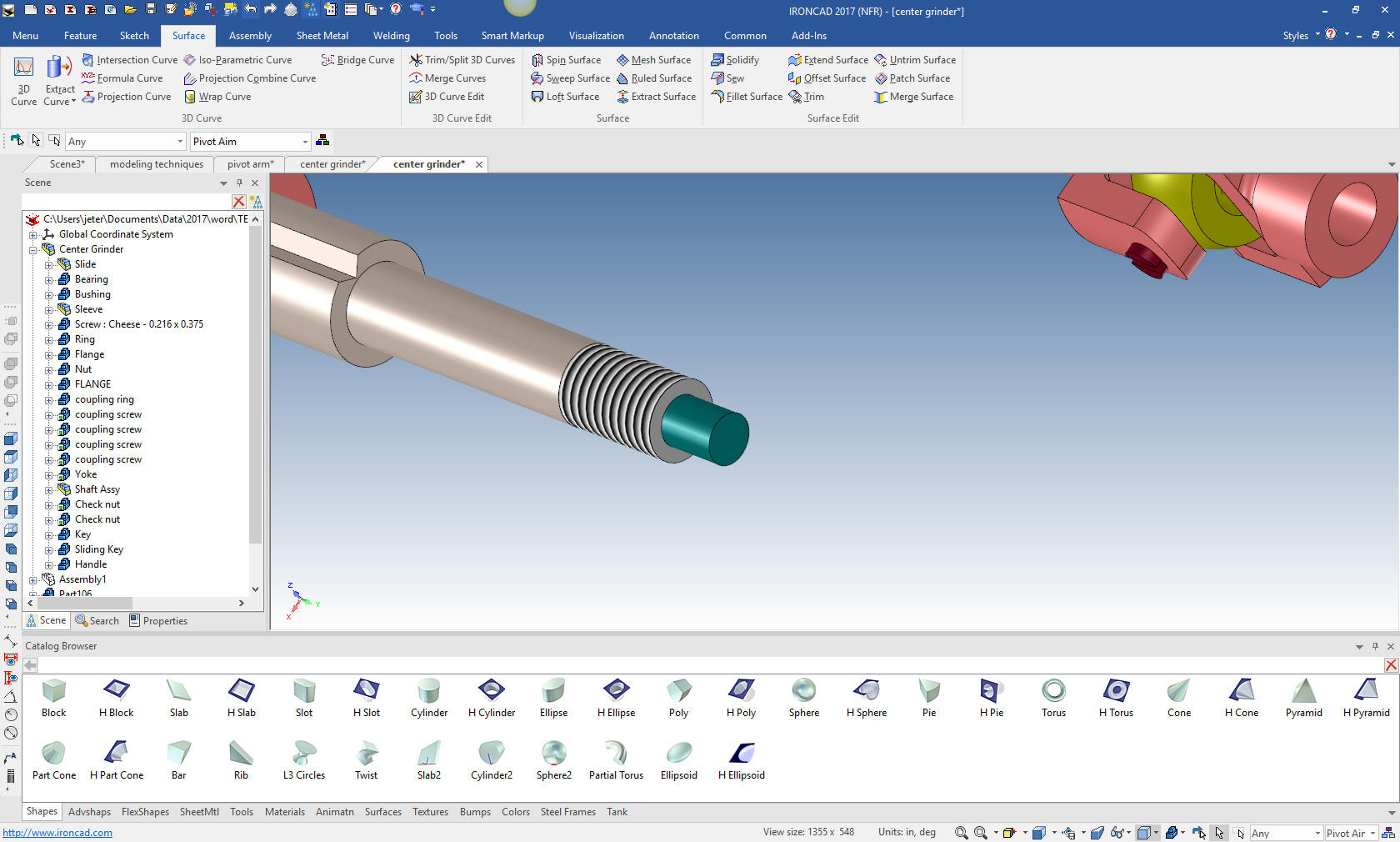
Task: Open the Sheet Metal ribbon tab
Action: [x=322, y=36]
